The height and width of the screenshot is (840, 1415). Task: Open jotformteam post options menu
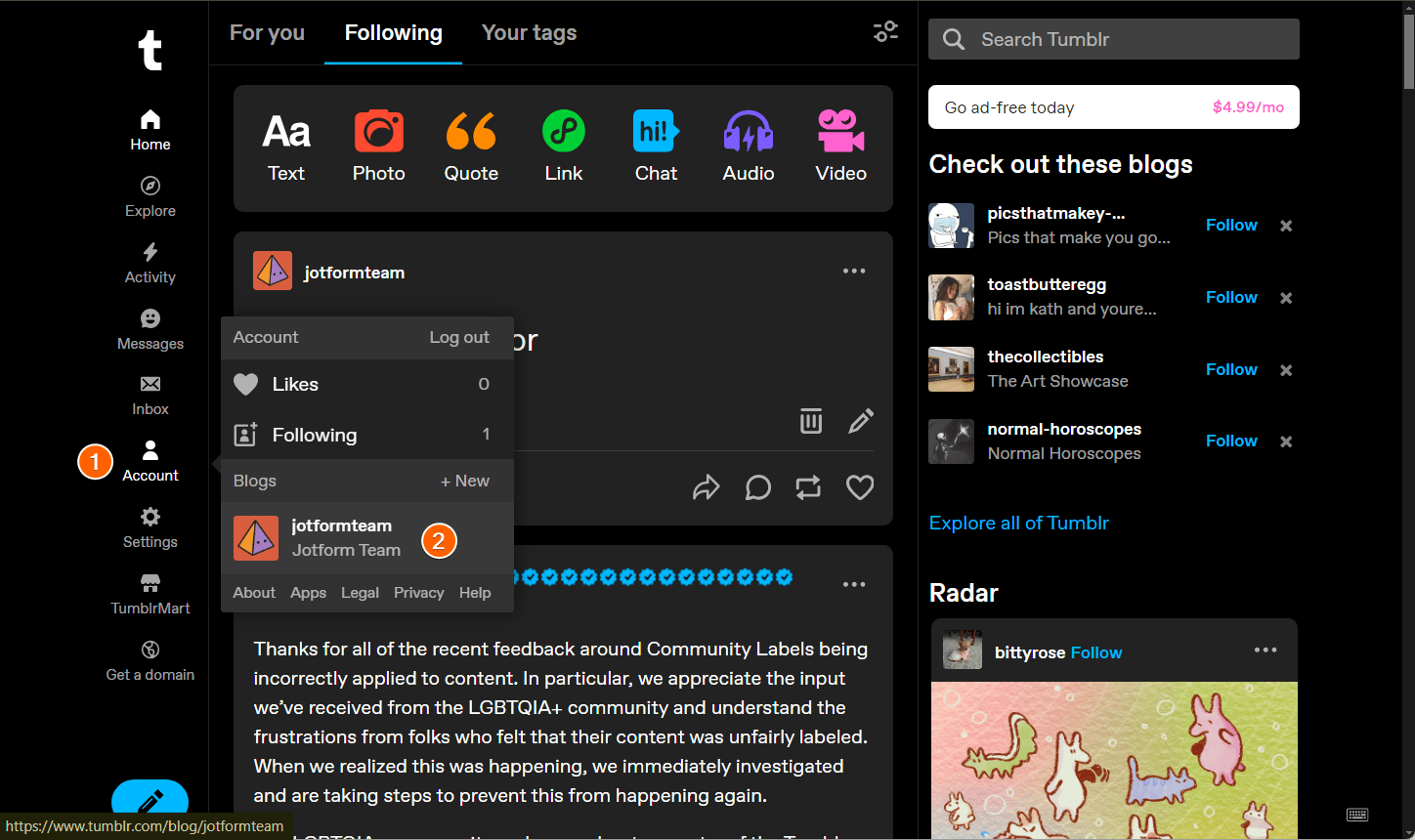(x=854, y=272)
